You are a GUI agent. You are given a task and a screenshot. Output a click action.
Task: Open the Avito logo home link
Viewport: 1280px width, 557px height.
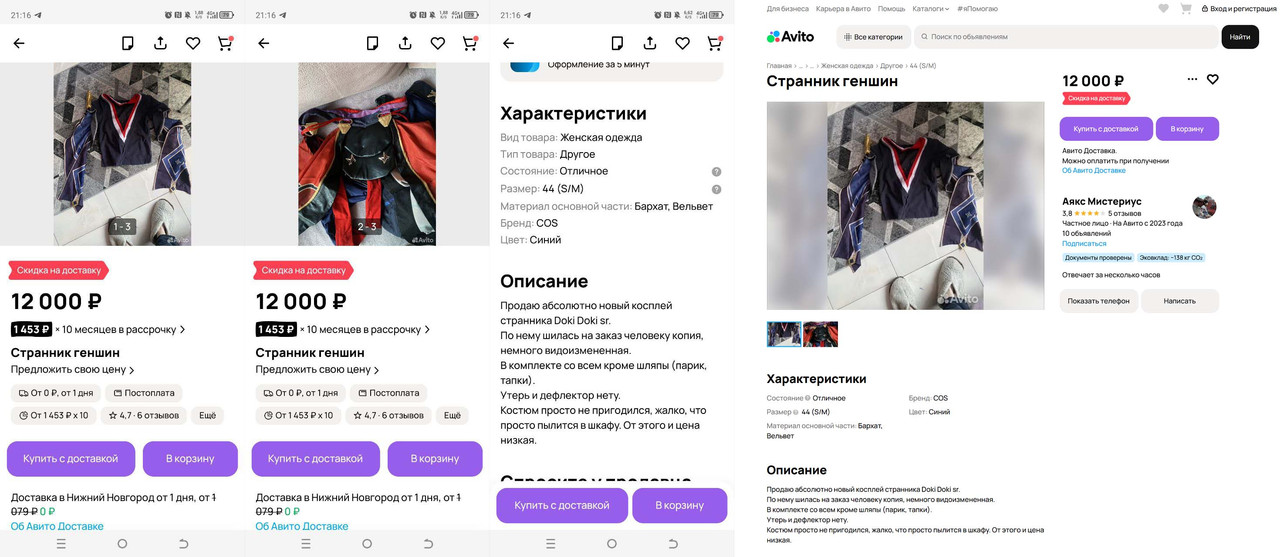pyautogui.click(x=790, y=37)
